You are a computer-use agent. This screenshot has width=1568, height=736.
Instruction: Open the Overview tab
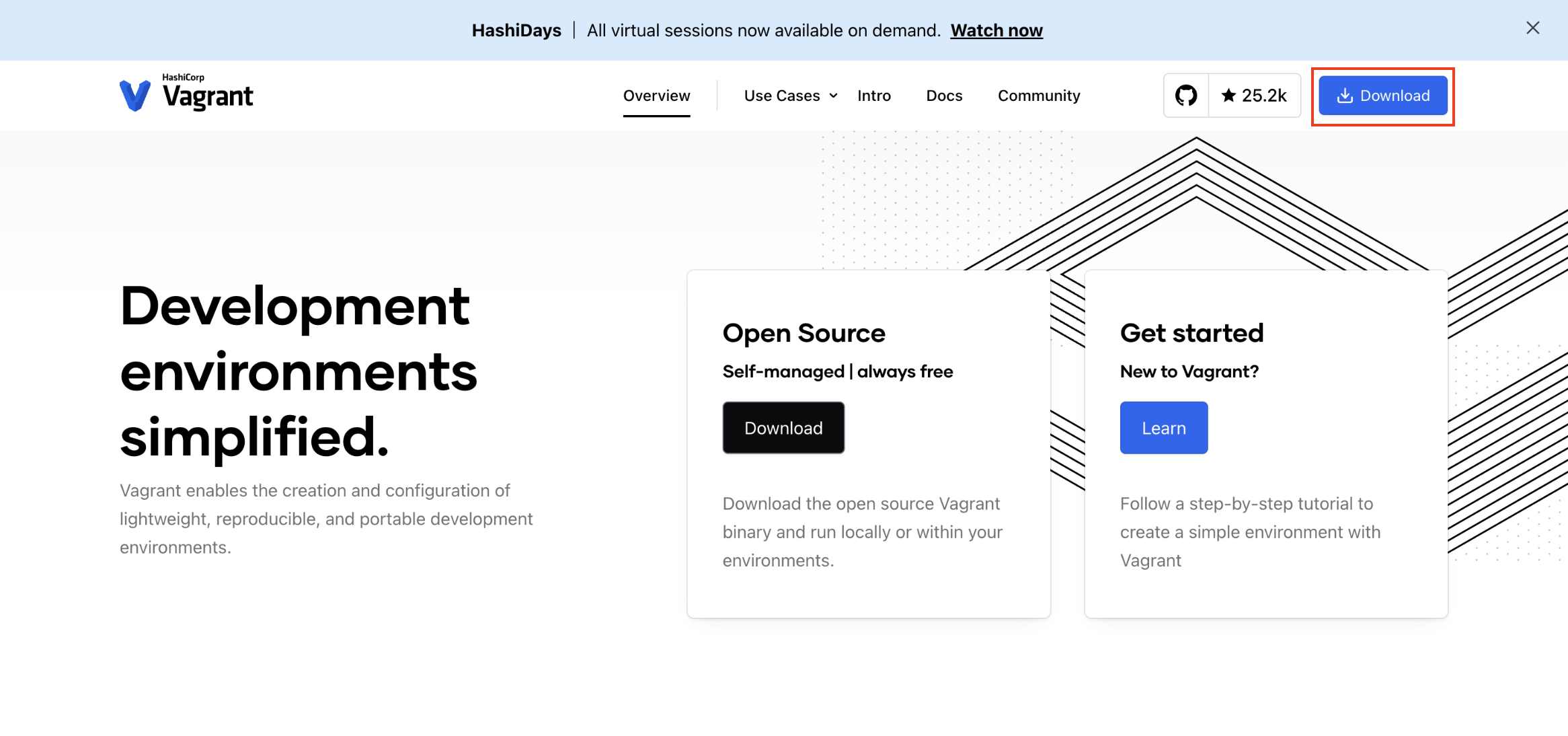tap(656, 96)
